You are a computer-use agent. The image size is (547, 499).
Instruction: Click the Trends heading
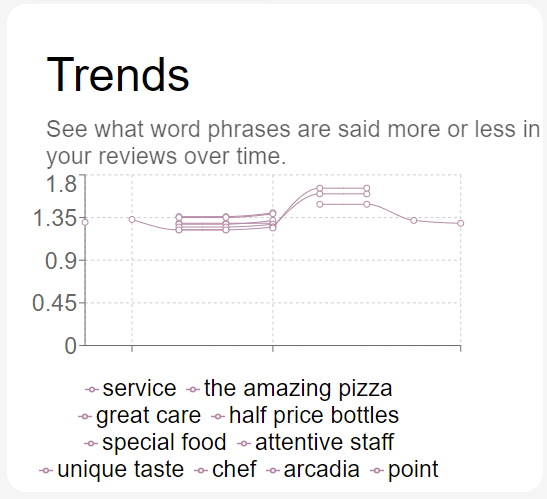118,75
